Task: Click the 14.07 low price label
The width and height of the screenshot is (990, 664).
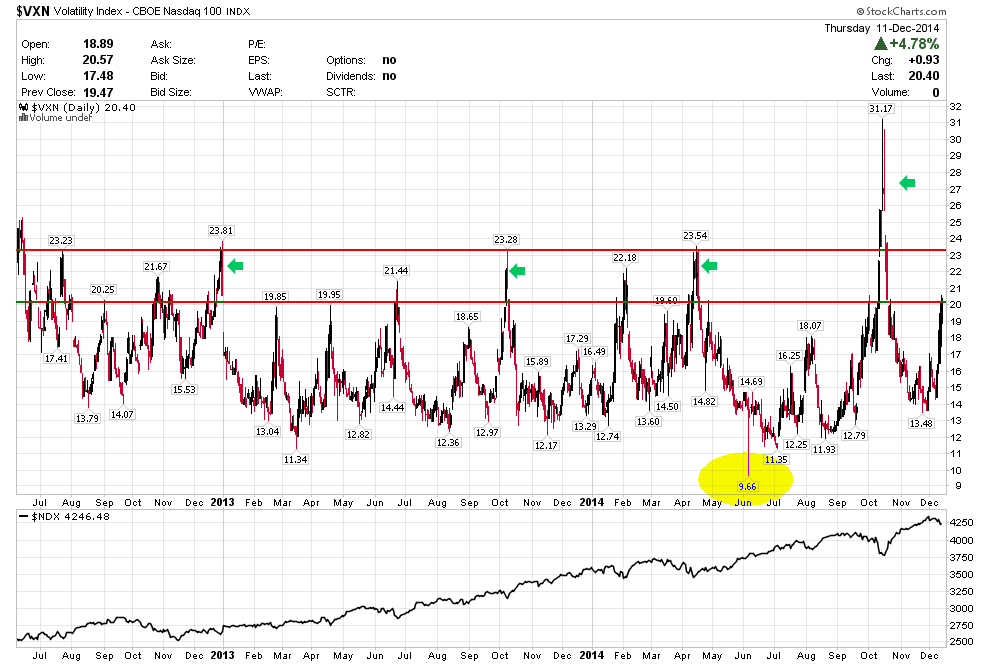Action: (122, 415)
